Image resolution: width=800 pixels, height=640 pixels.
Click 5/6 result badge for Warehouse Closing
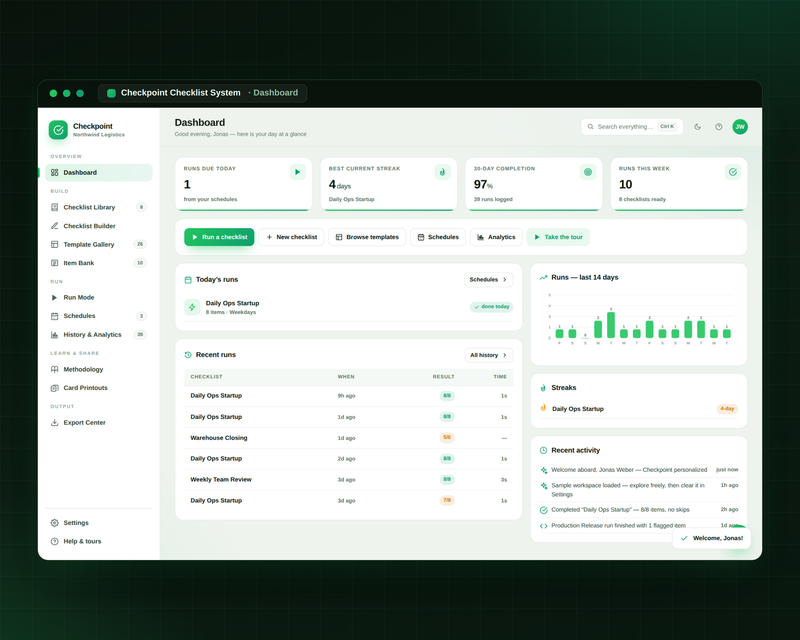pos(447,437)
